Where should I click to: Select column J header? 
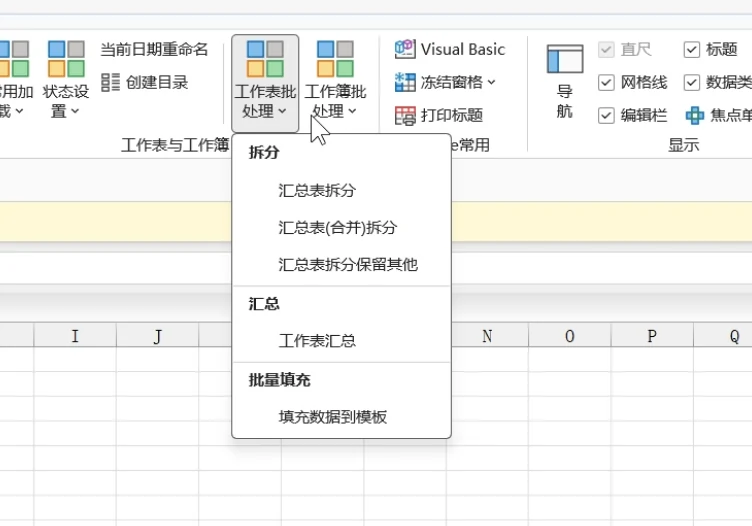(157, 336)
